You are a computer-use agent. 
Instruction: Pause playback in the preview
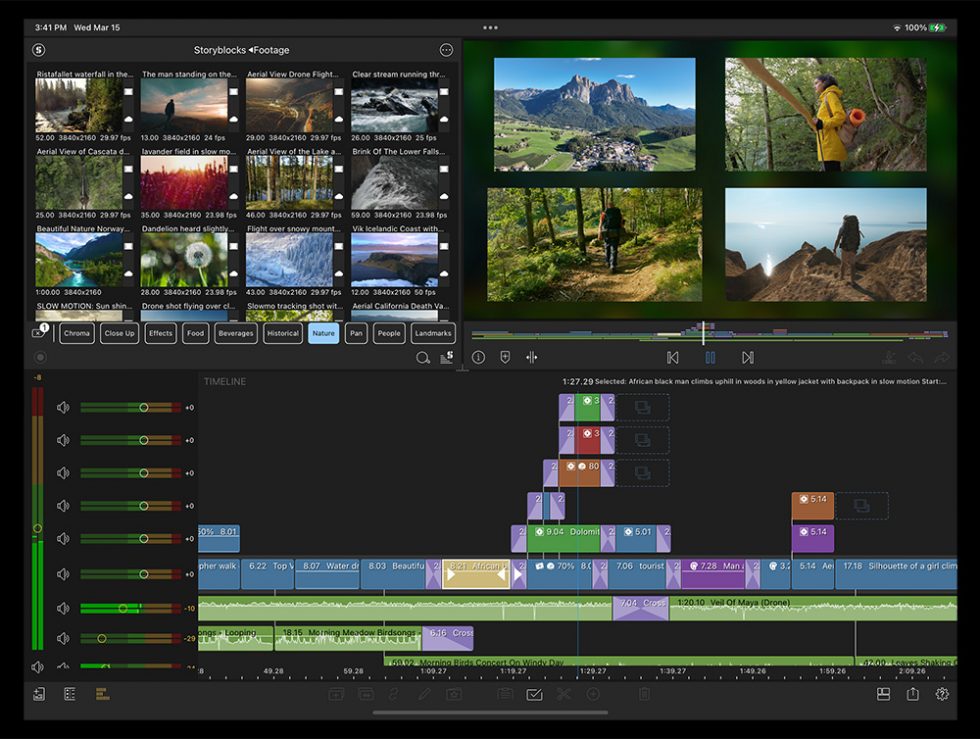click(x=711, y=357)
